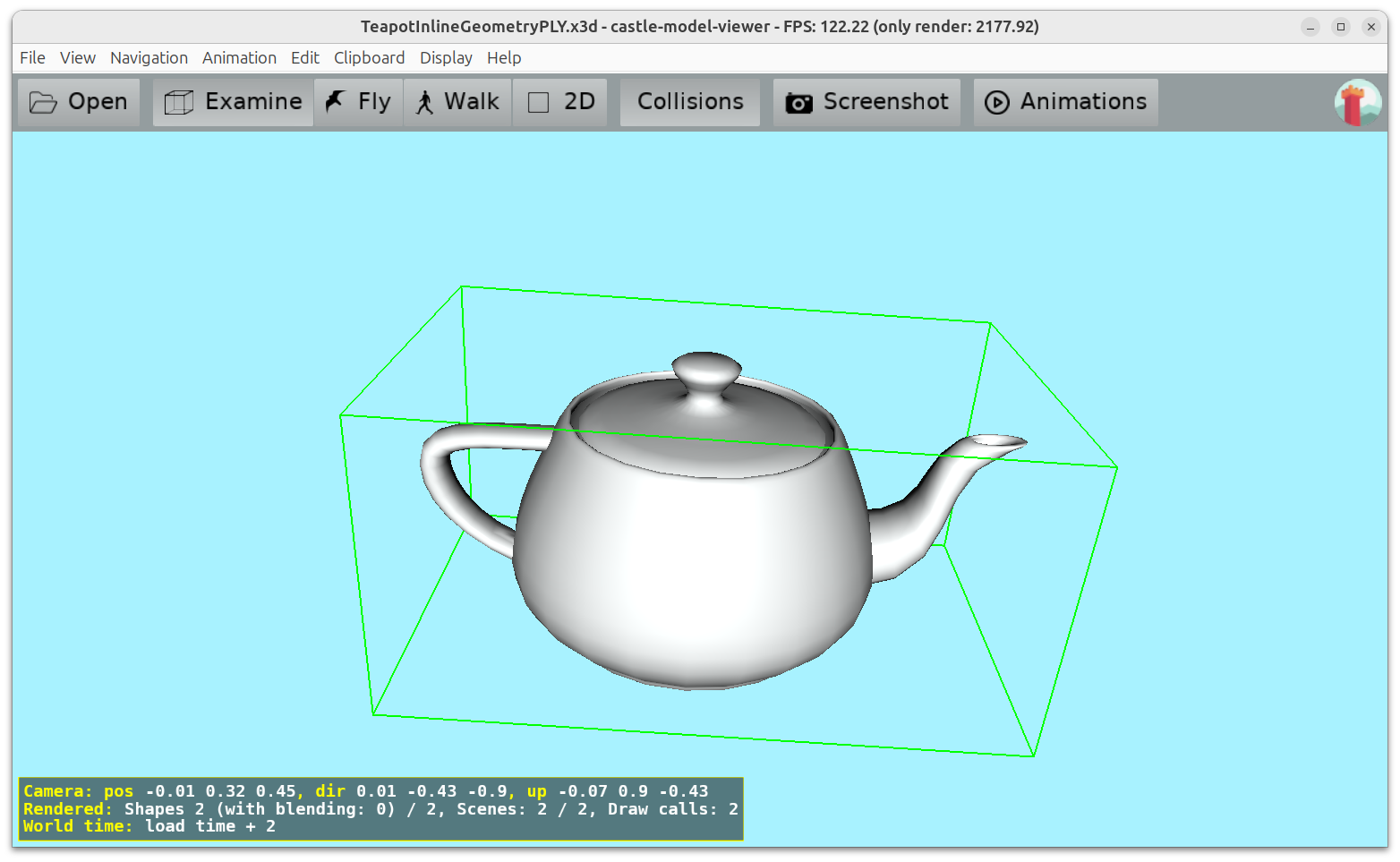This screenshot has height=862, width=1400.
Task: Click the Castle Game Engine logo
Action: [x=1357, y=102]
